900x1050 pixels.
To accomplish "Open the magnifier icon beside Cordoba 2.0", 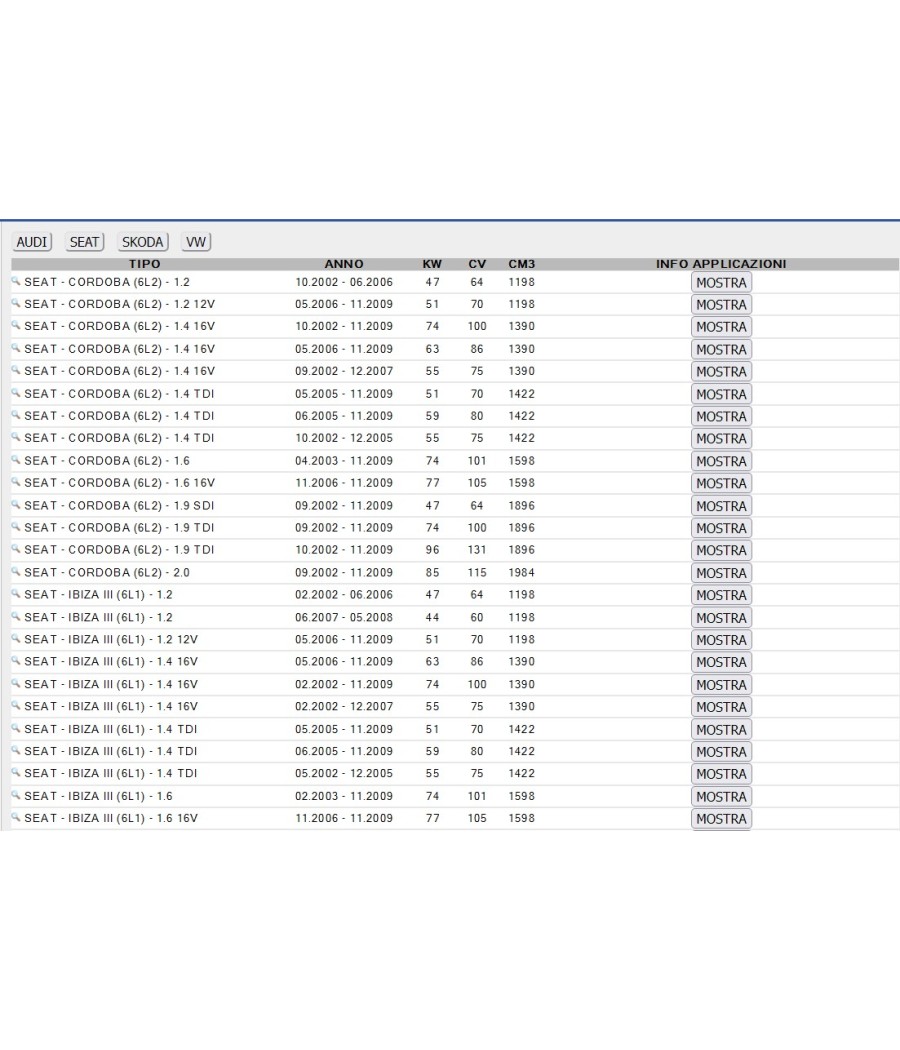I will click(x=16, y=572).
